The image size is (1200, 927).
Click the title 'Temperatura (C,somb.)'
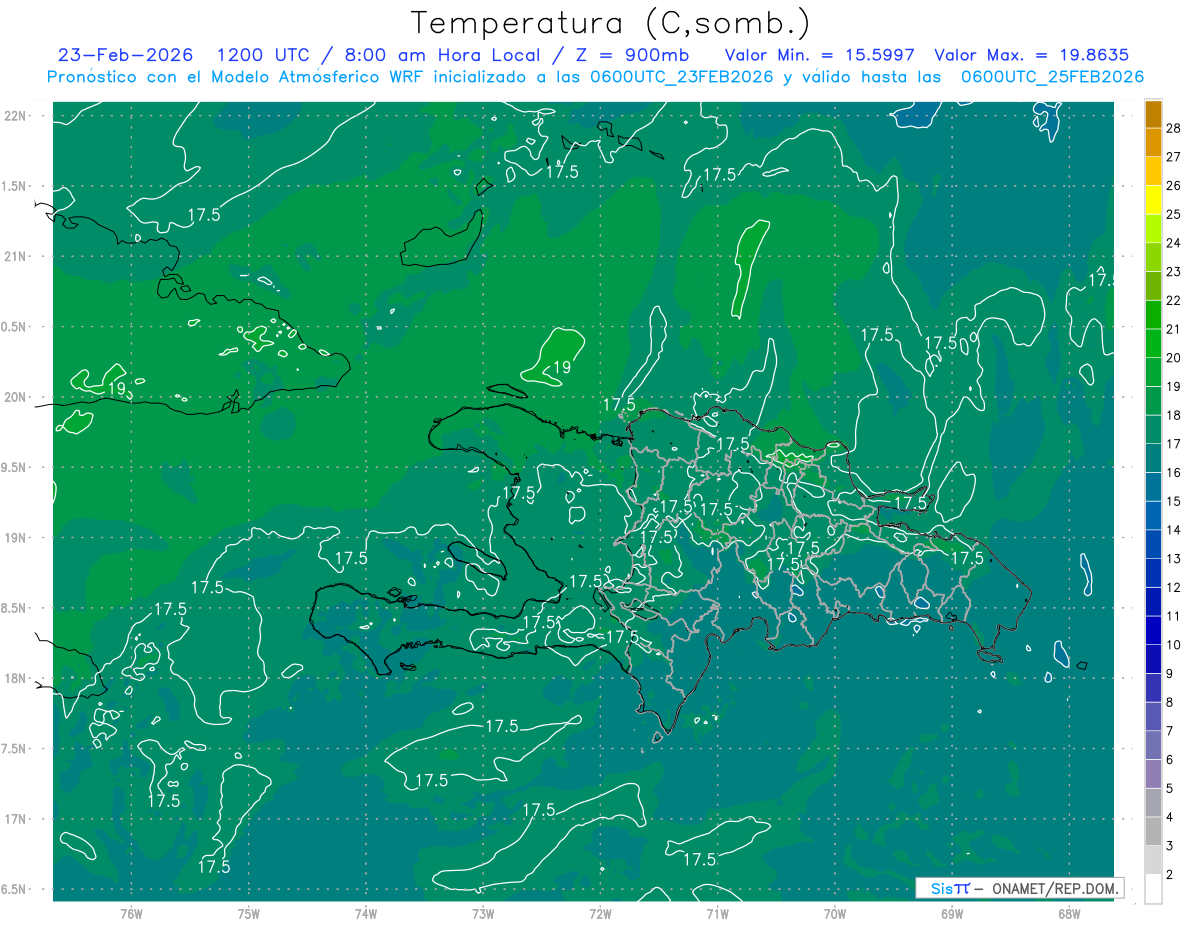[x=610, y=23]
